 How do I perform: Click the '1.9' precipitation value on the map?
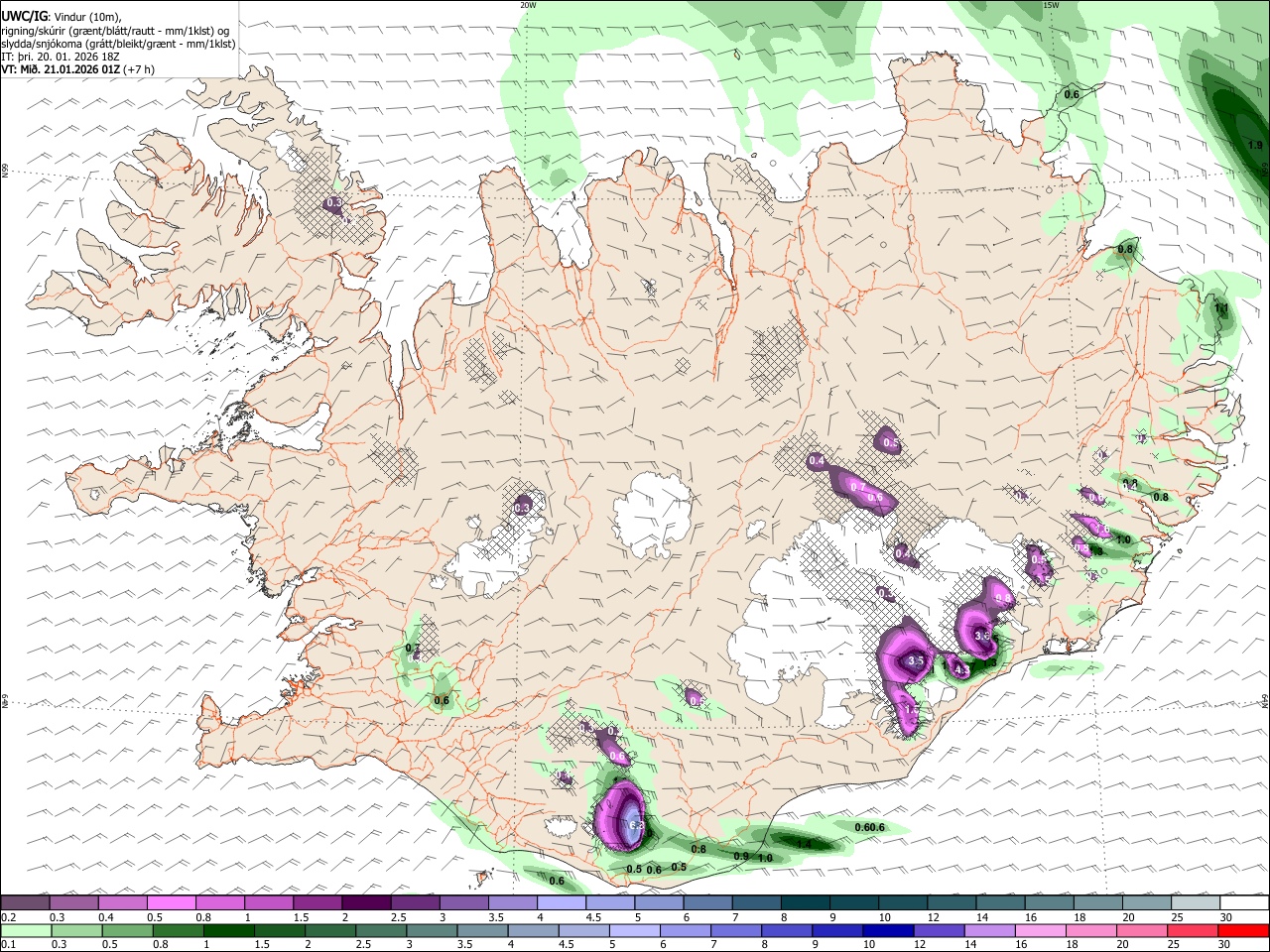[x=1255, y=145]
